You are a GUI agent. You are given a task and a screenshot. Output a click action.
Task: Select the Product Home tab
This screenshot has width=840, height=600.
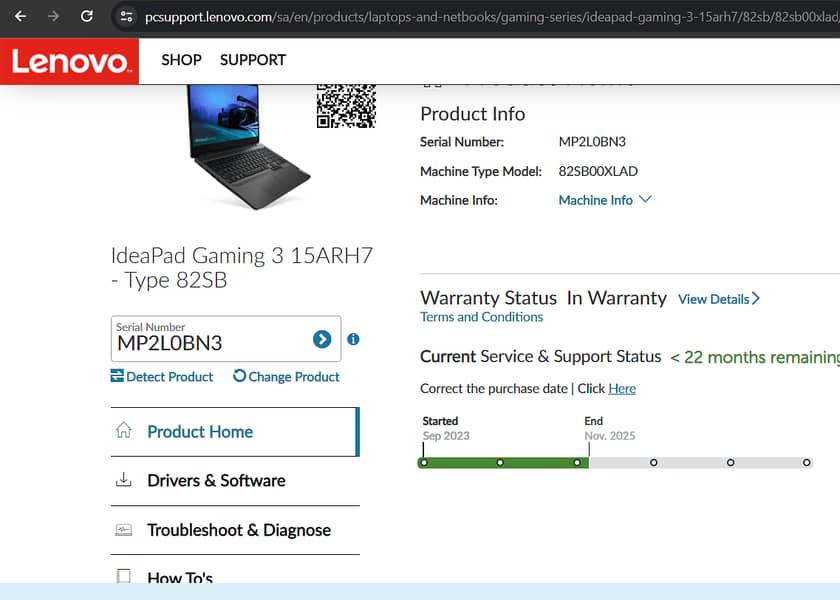(199, 432)
